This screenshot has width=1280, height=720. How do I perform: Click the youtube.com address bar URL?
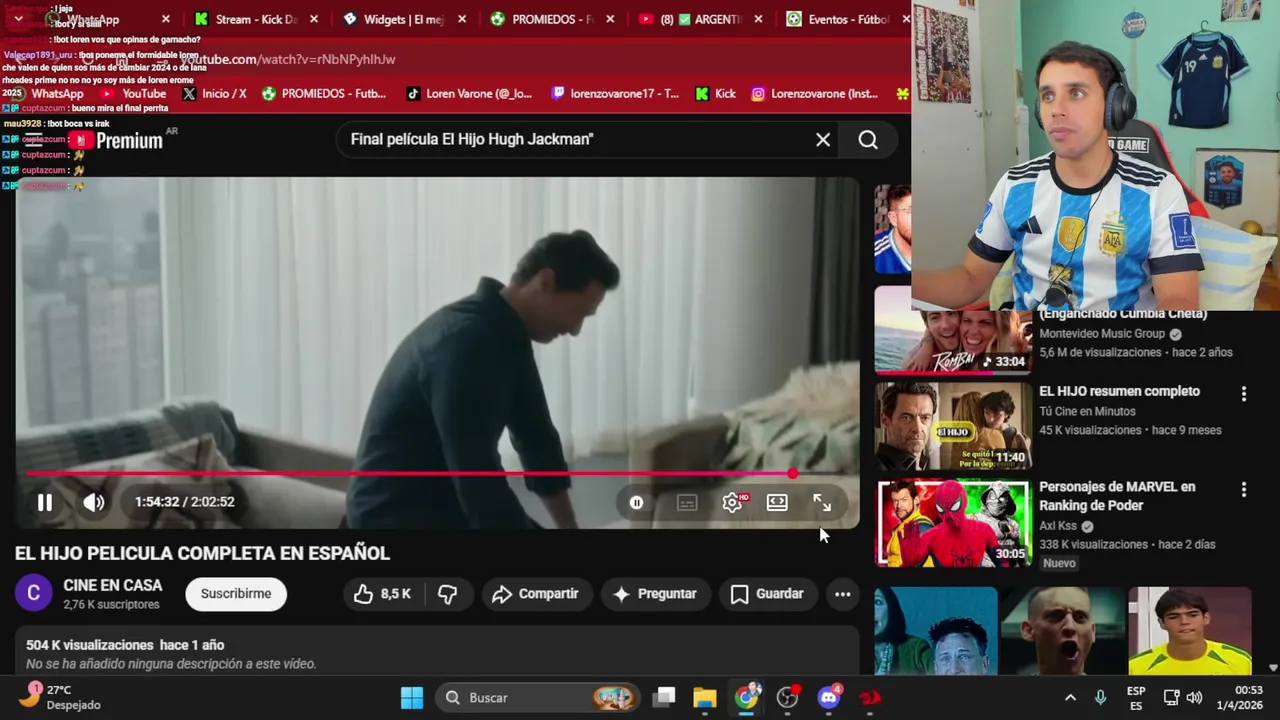point(288,60)
